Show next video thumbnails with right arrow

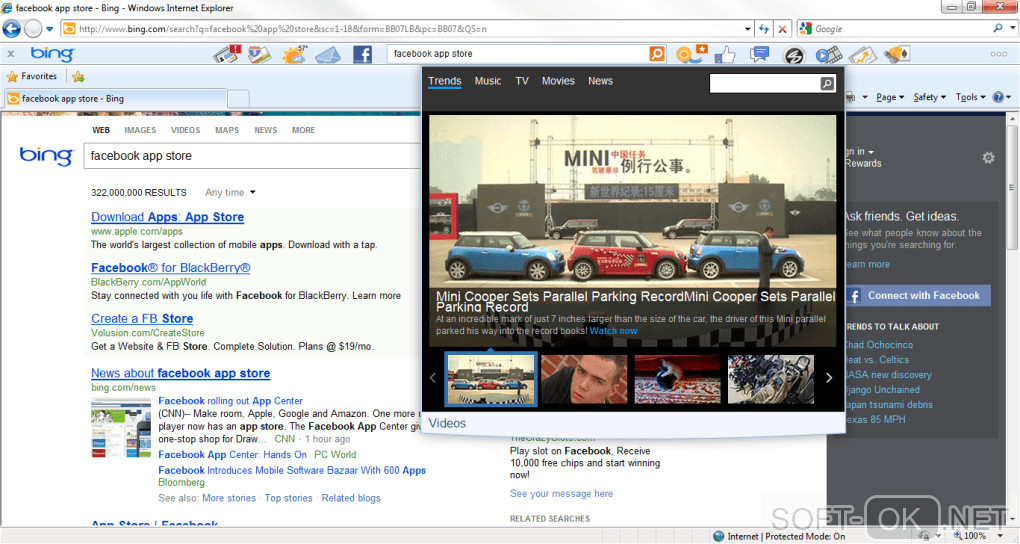pos(829,378)
